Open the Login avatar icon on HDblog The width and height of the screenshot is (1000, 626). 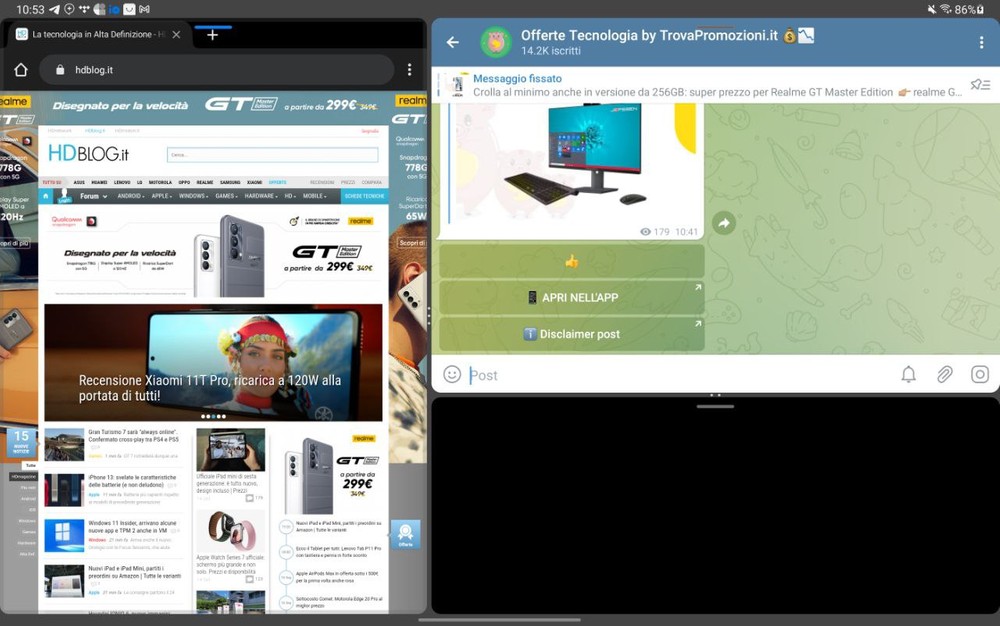[64, 196]
